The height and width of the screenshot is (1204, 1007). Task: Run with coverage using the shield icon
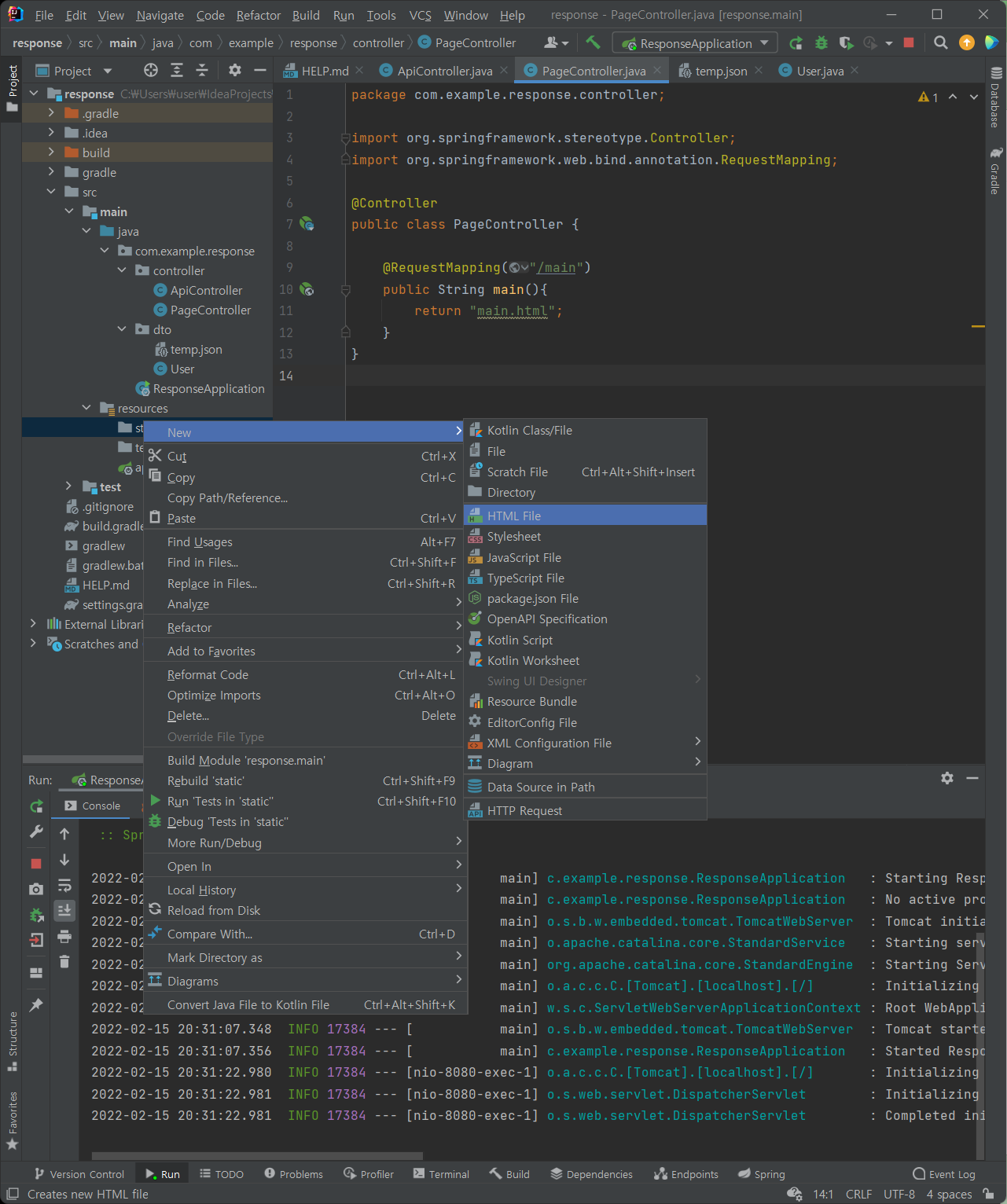coord(846,43)
